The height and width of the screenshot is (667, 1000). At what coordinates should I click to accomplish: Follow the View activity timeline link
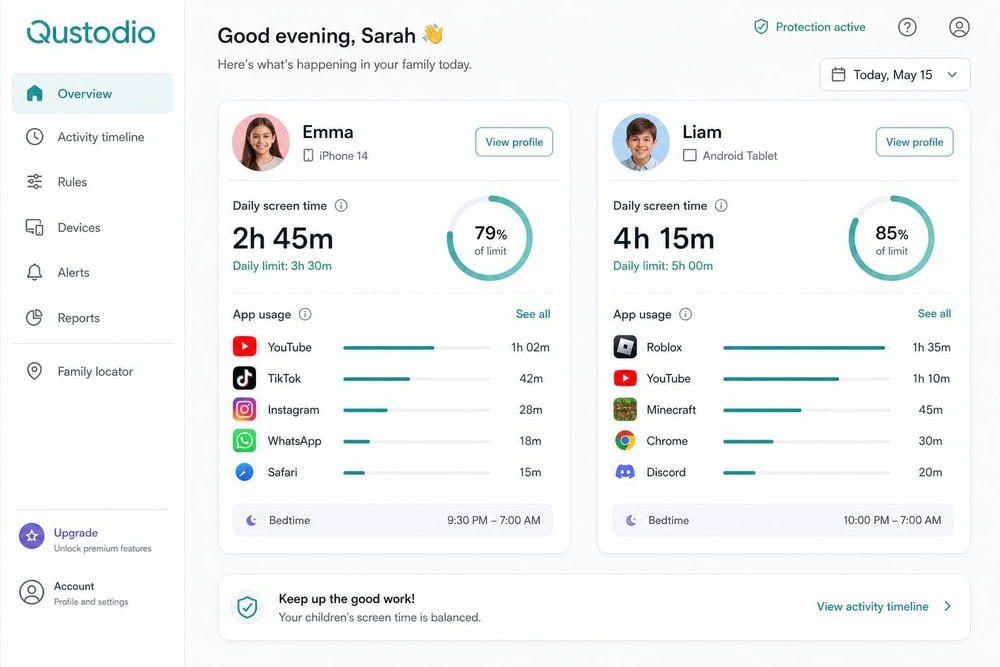872,606
